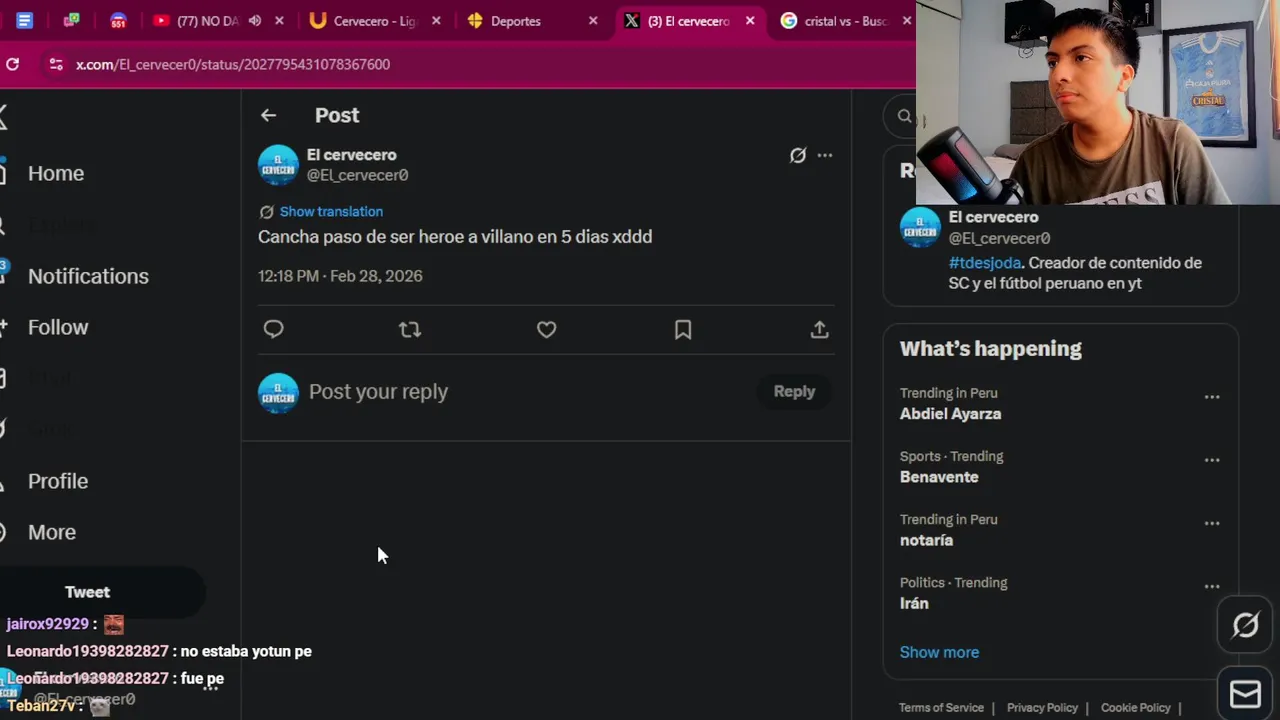Open the Messages envelope icon
This screenshot has height=720, width=1280.
(x=1245, y=693)
